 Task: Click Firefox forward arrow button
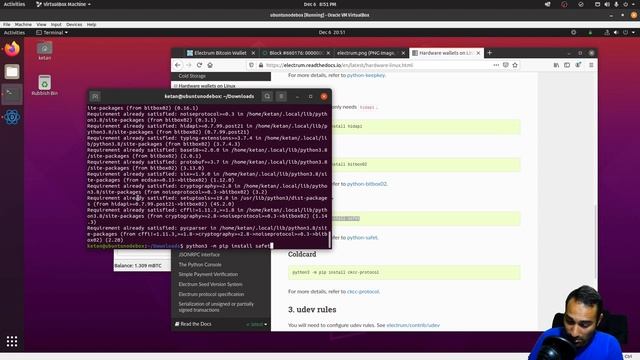[x=189, y=65]
